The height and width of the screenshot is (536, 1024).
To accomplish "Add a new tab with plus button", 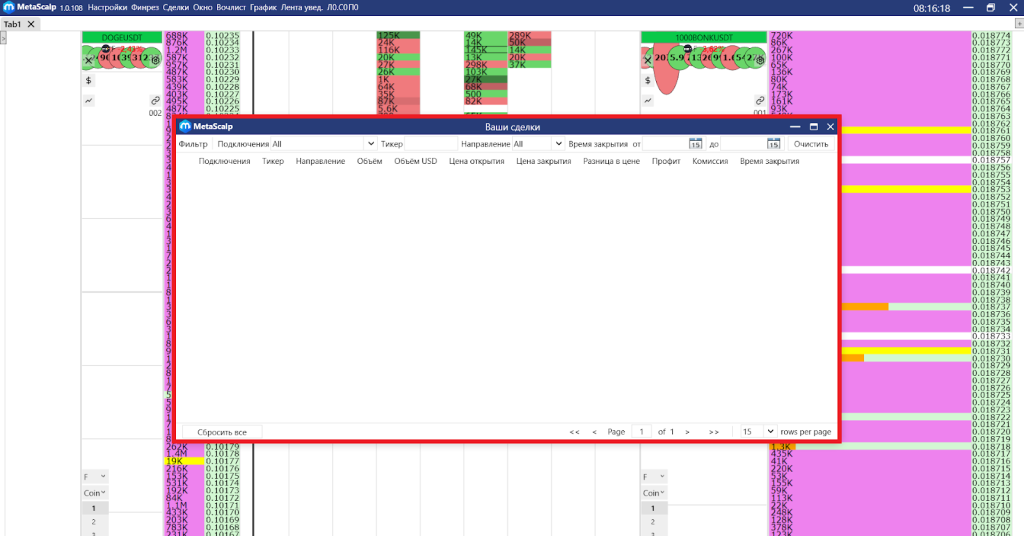I will coord(1019,24).
